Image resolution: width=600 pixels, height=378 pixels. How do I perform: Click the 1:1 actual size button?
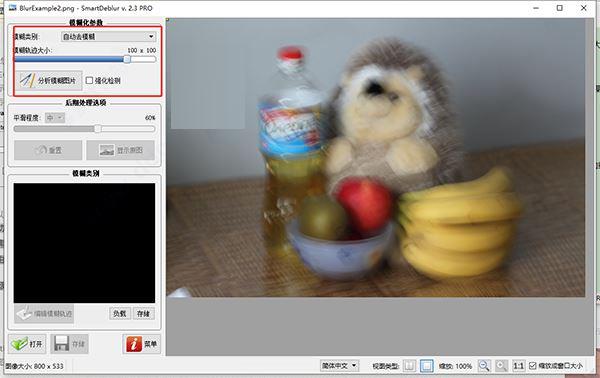[x=518, y=366]
